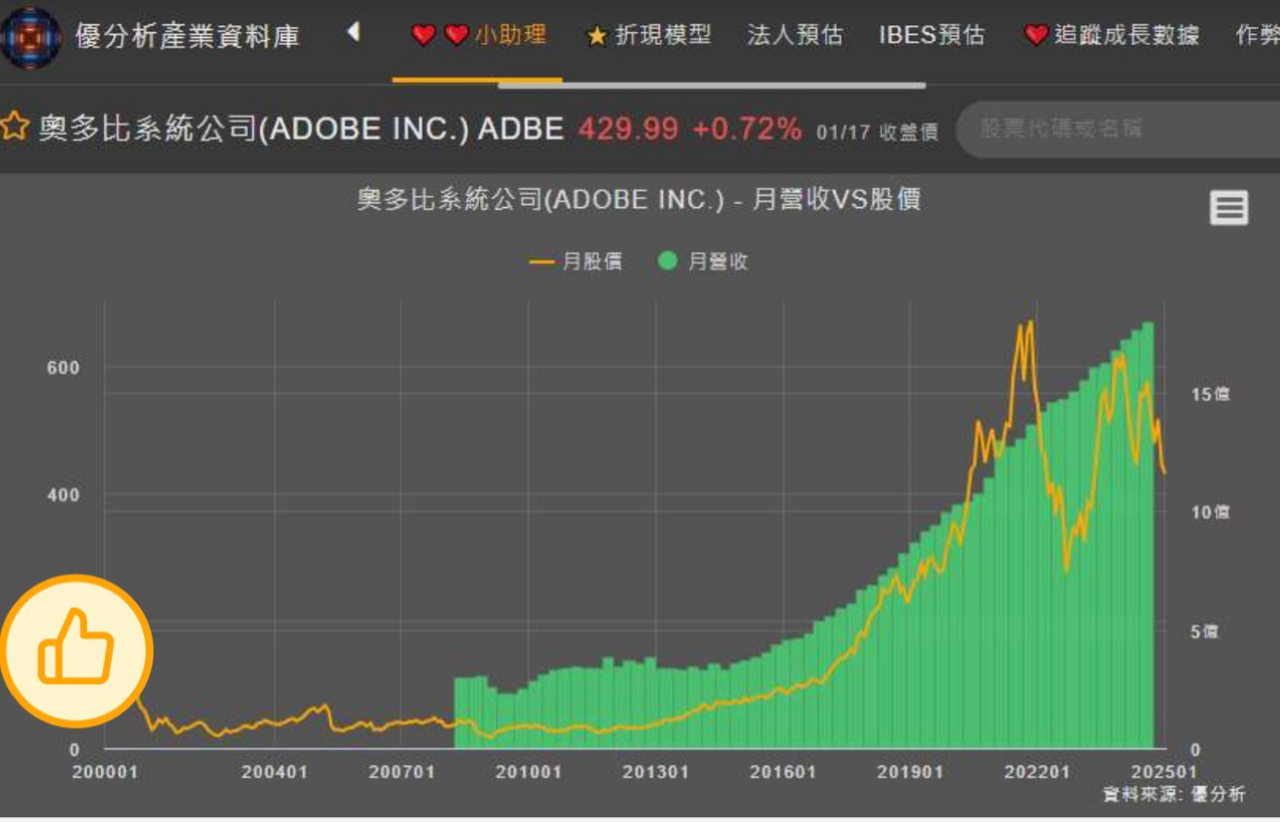Click the tallest green revenue bar

point(1149,535)
